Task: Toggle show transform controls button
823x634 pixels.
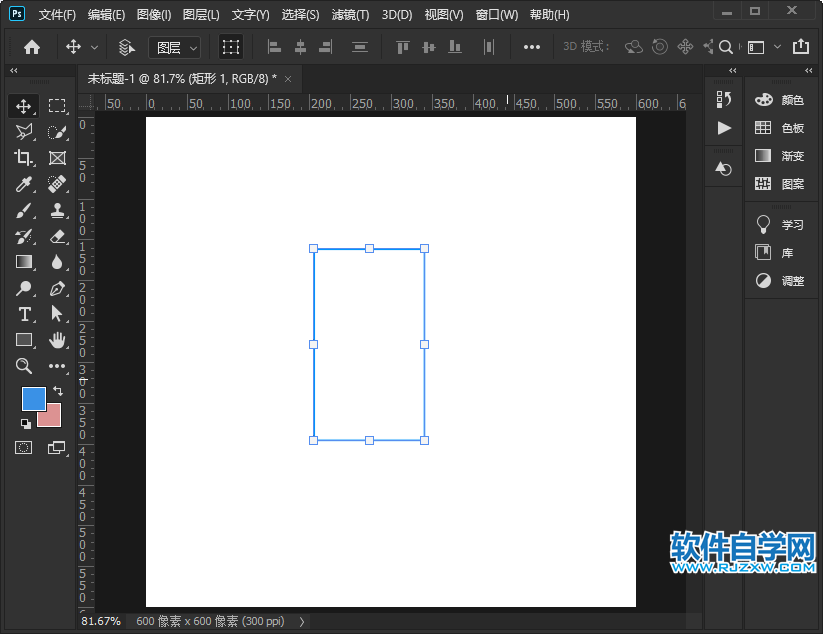Action: (x=231, y=47)
